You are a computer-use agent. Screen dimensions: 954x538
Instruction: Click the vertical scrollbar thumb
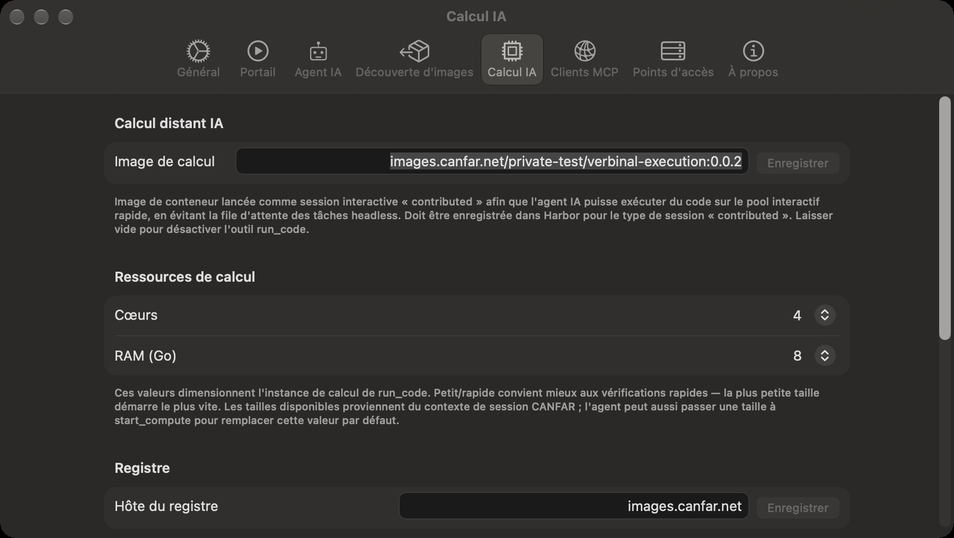[x=944, y=218]
